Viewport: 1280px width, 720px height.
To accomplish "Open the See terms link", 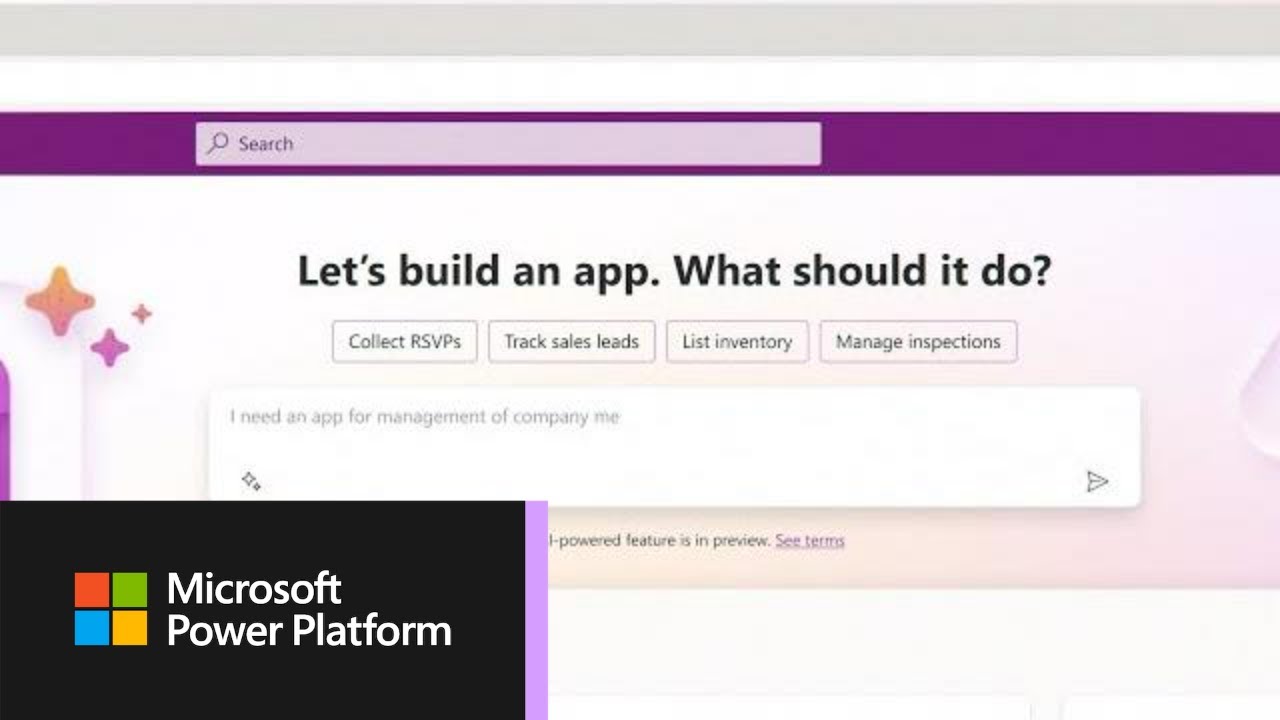I will click(810, 540).
